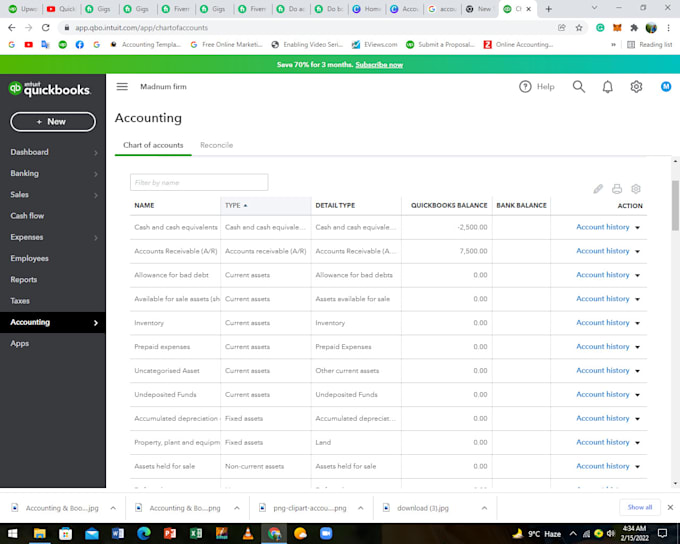Click the pencil batch edit icon

pyautogui.click(x=598, y=189)
